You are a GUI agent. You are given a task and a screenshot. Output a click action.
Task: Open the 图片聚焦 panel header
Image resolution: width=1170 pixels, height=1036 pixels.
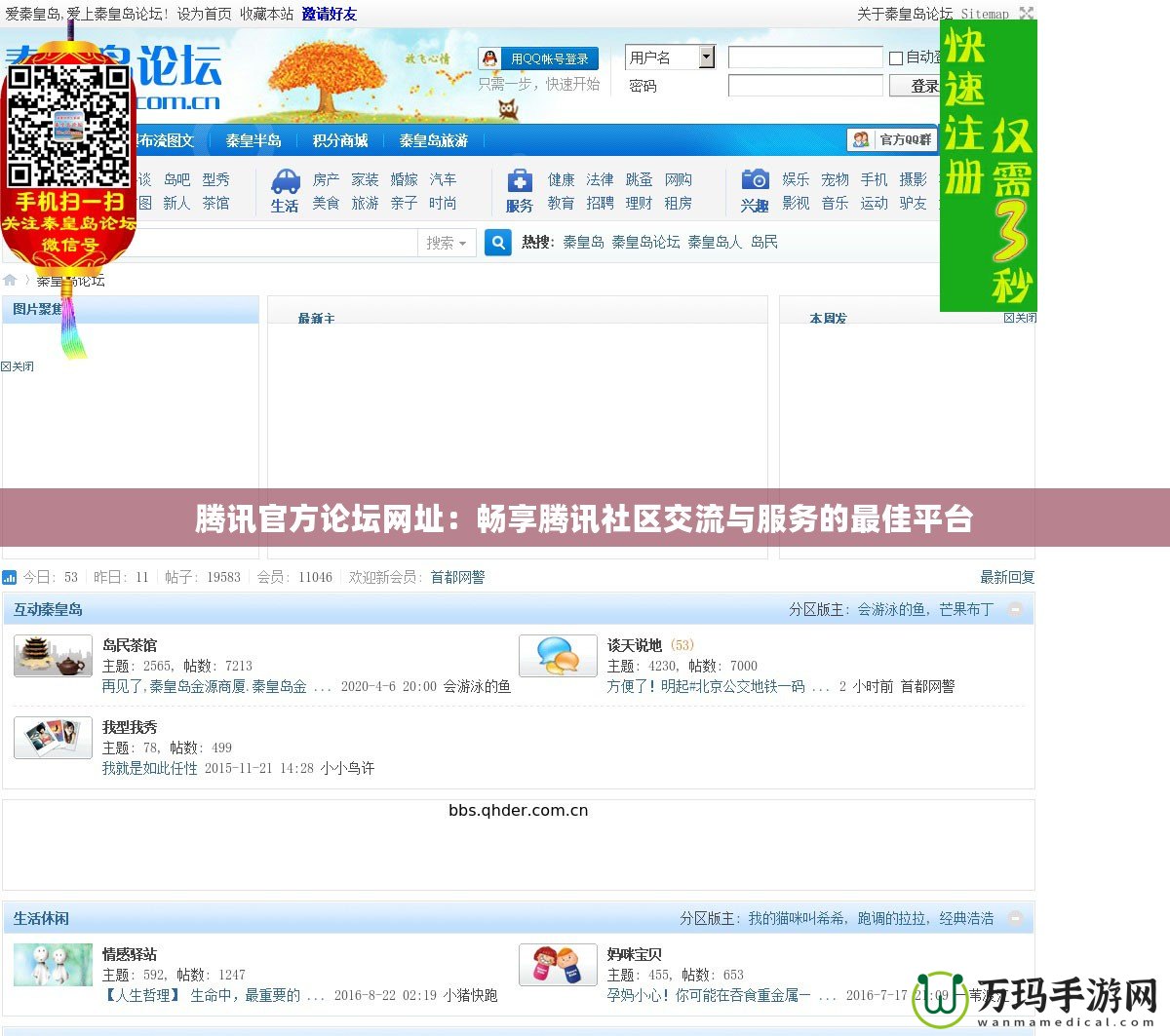coord(39,309)
